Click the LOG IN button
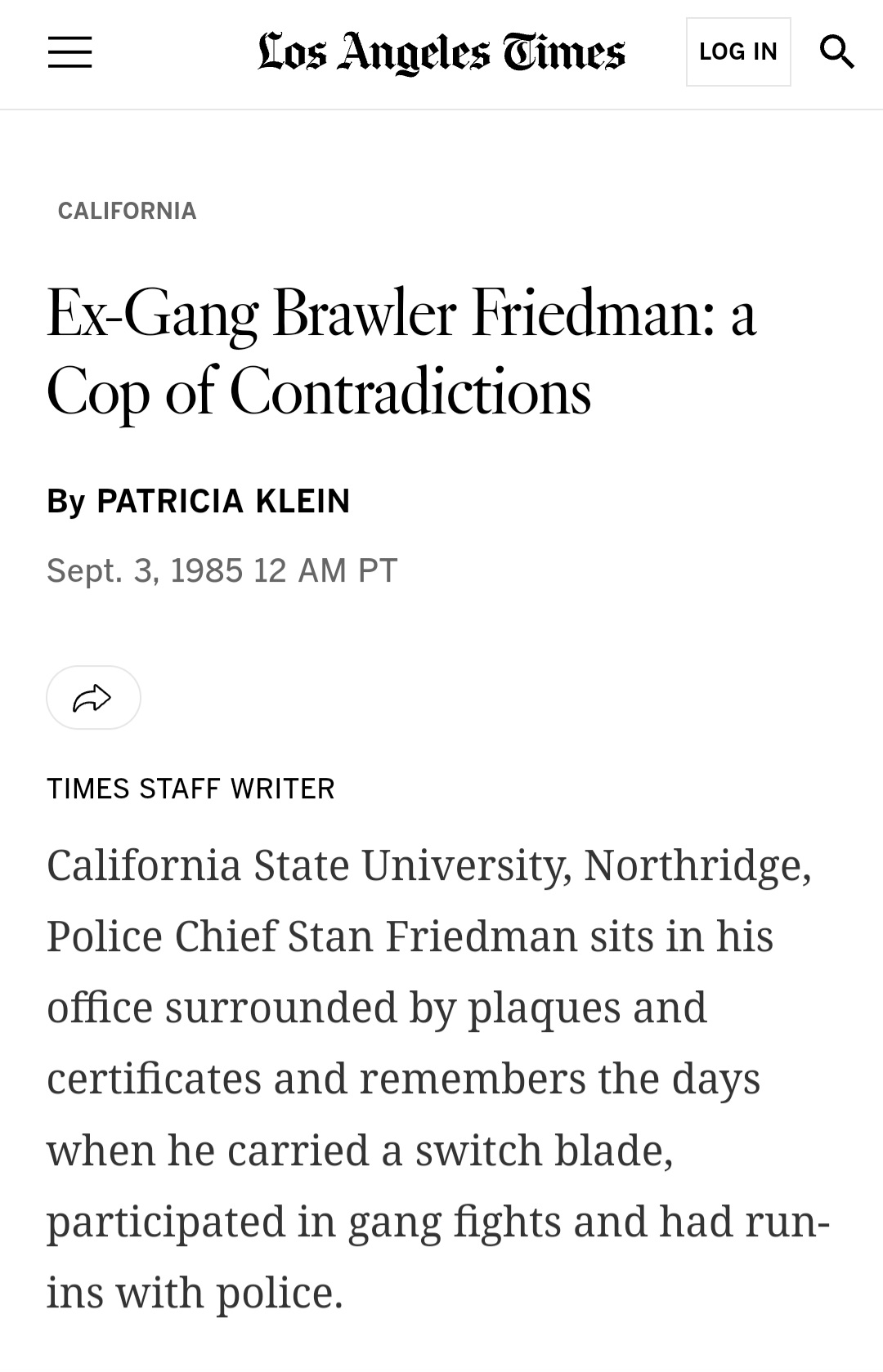Viewport: 883px width, 1372px height. [738, 52]
